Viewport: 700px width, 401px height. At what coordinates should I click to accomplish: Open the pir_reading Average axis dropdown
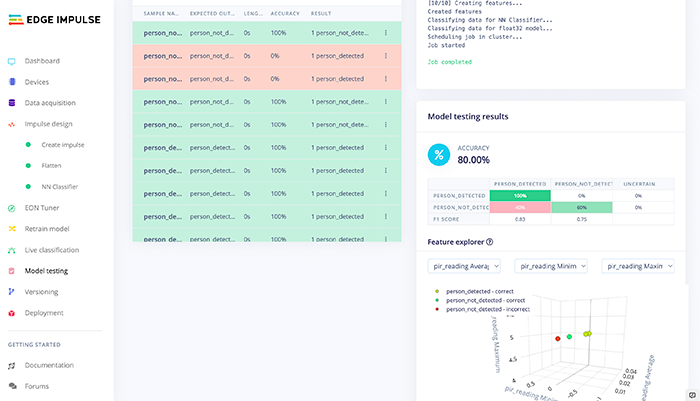click(x=464, y=266)
